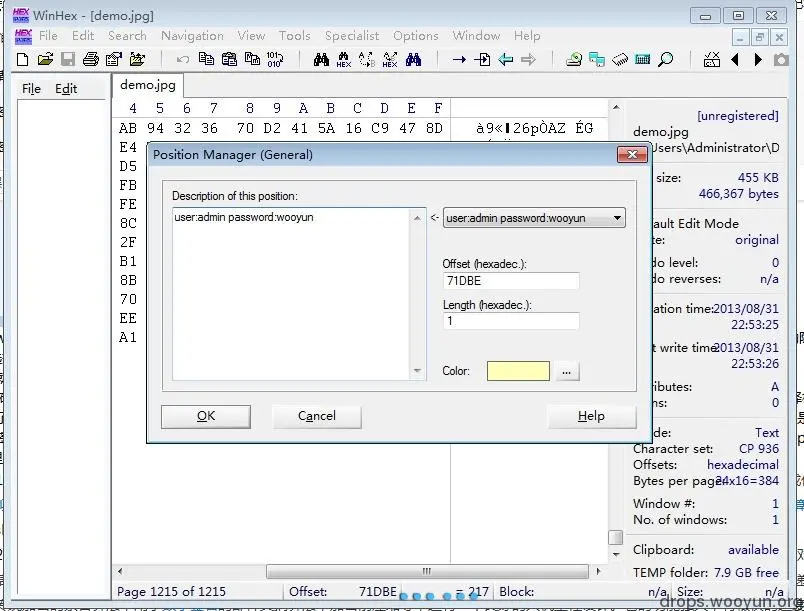The width and height of the screenshot is (804, 611).
Task: Click the Copy Block icon
Action: (x=206, y=59)
